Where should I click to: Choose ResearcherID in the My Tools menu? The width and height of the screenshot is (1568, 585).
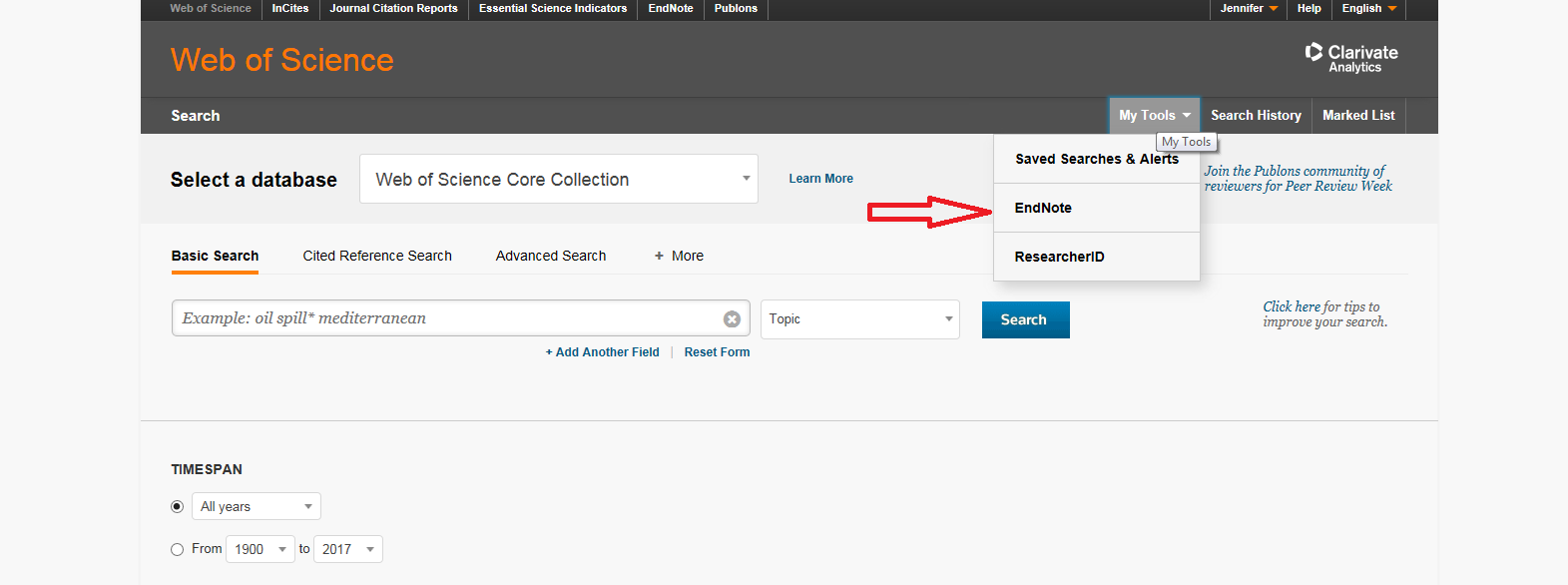[1097, 257]
